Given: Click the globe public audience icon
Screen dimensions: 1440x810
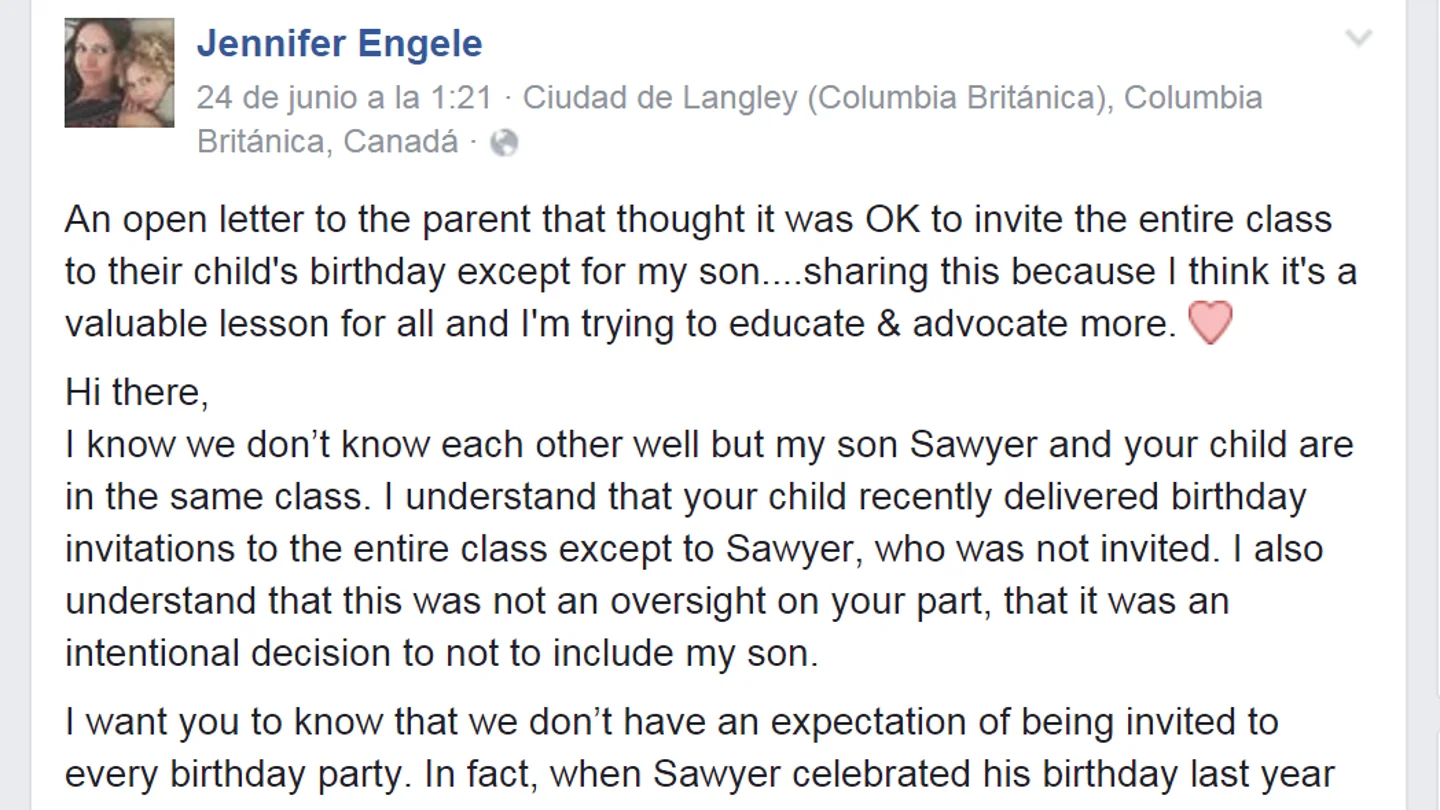Looking at the screenshot, I should click(x=504, y=142).
